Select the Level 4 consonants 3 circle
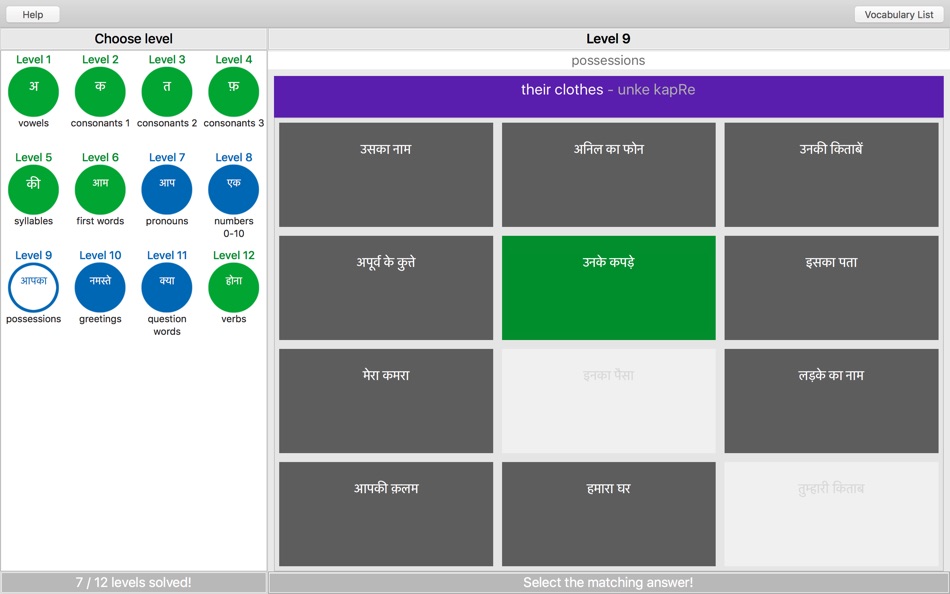 click(x=234, y=92)
